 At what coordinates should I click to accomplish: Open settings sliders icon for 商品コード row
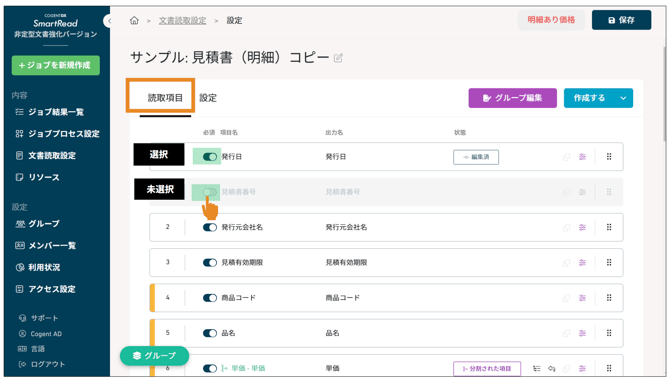(x=582, y=298)
